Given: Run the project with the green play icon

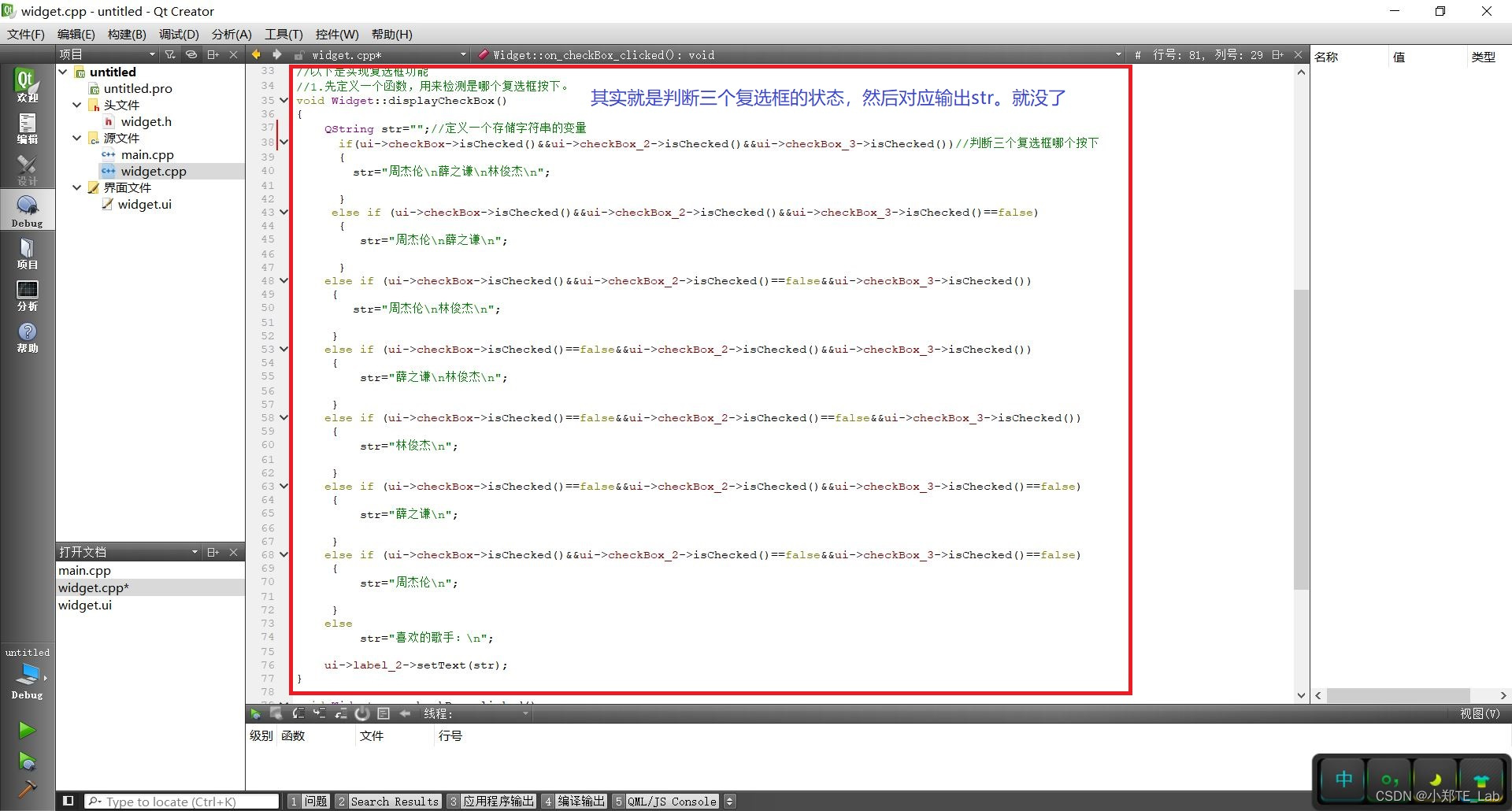Looking at the screenshot, I should 27,729.
